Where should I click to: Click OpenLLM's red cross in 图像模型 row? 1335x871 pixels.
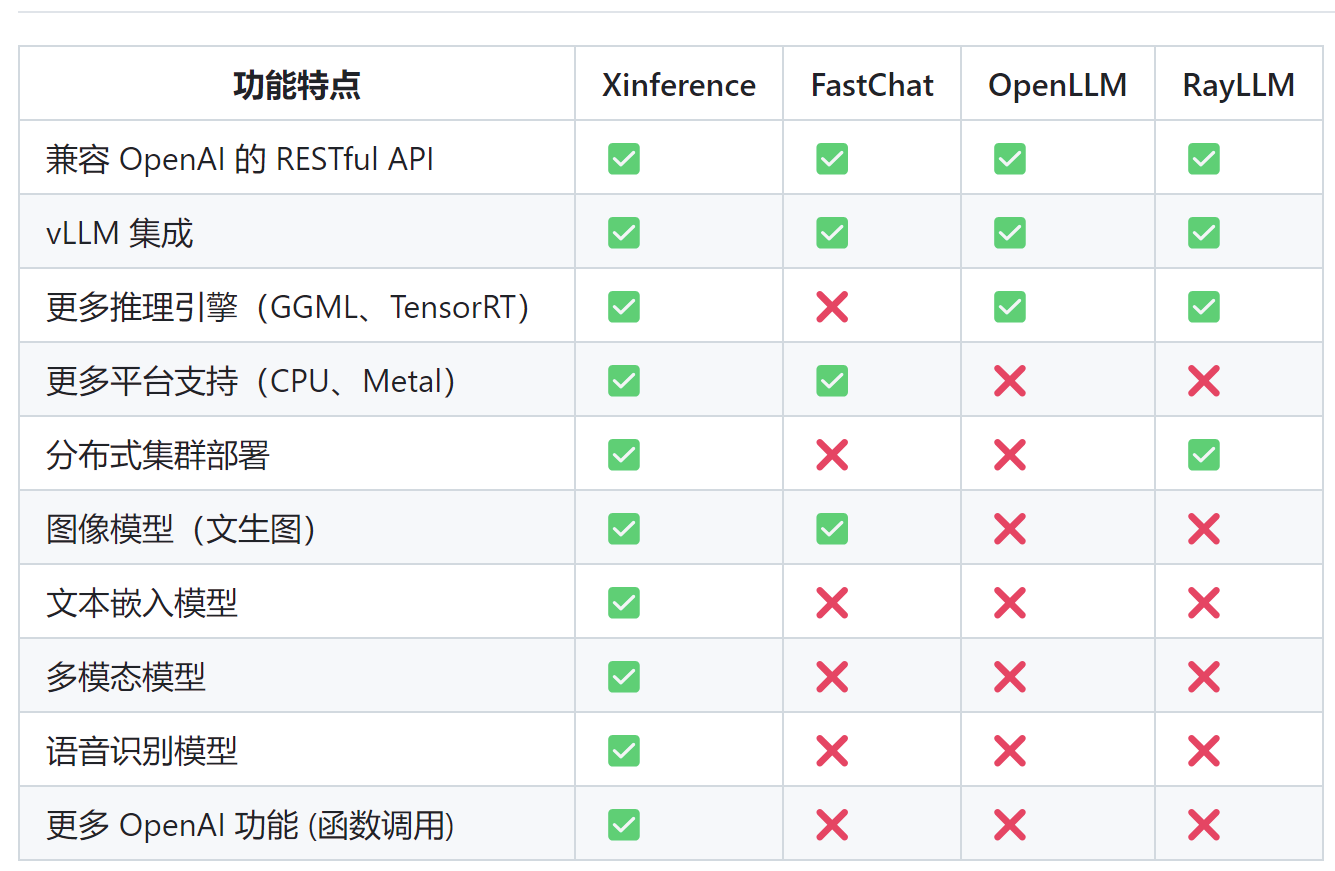pyautogui.click(x=1009, y=528)
